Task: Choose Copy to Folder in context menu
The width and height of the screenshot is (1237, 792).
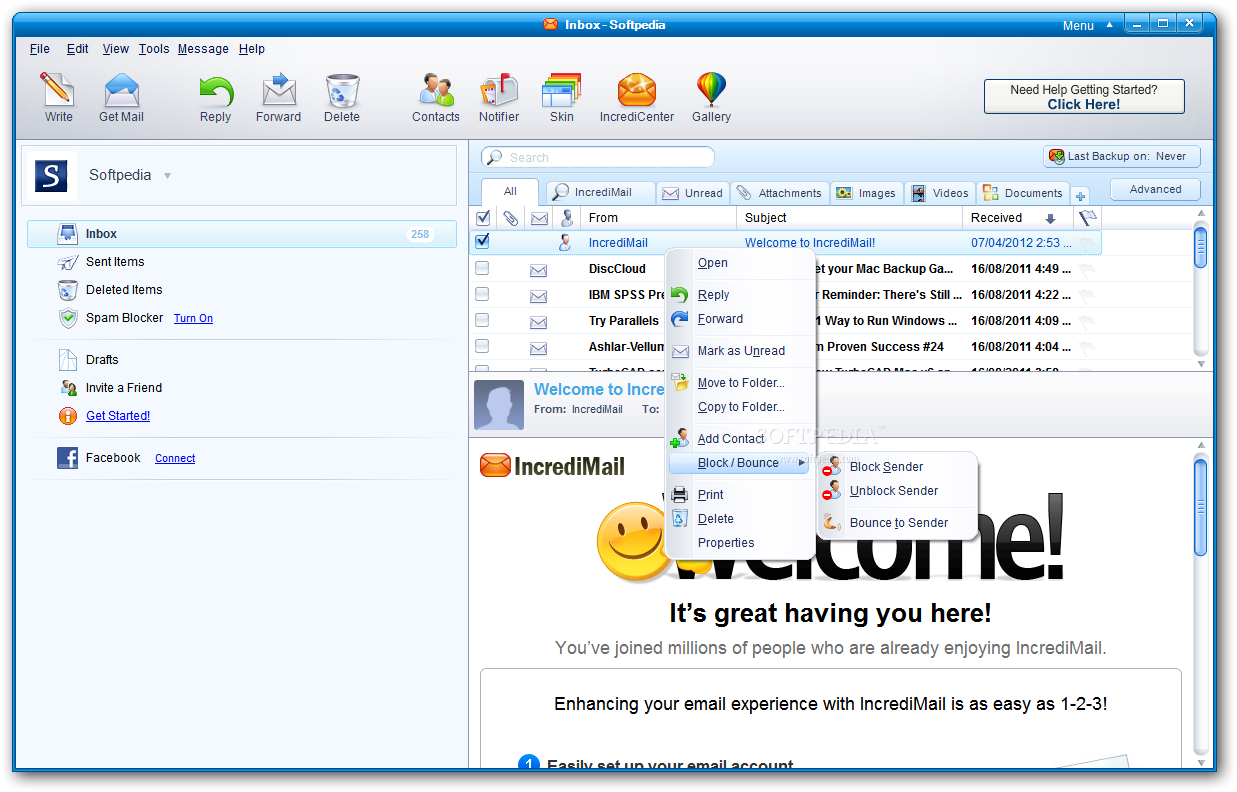Action: point(741,407)
